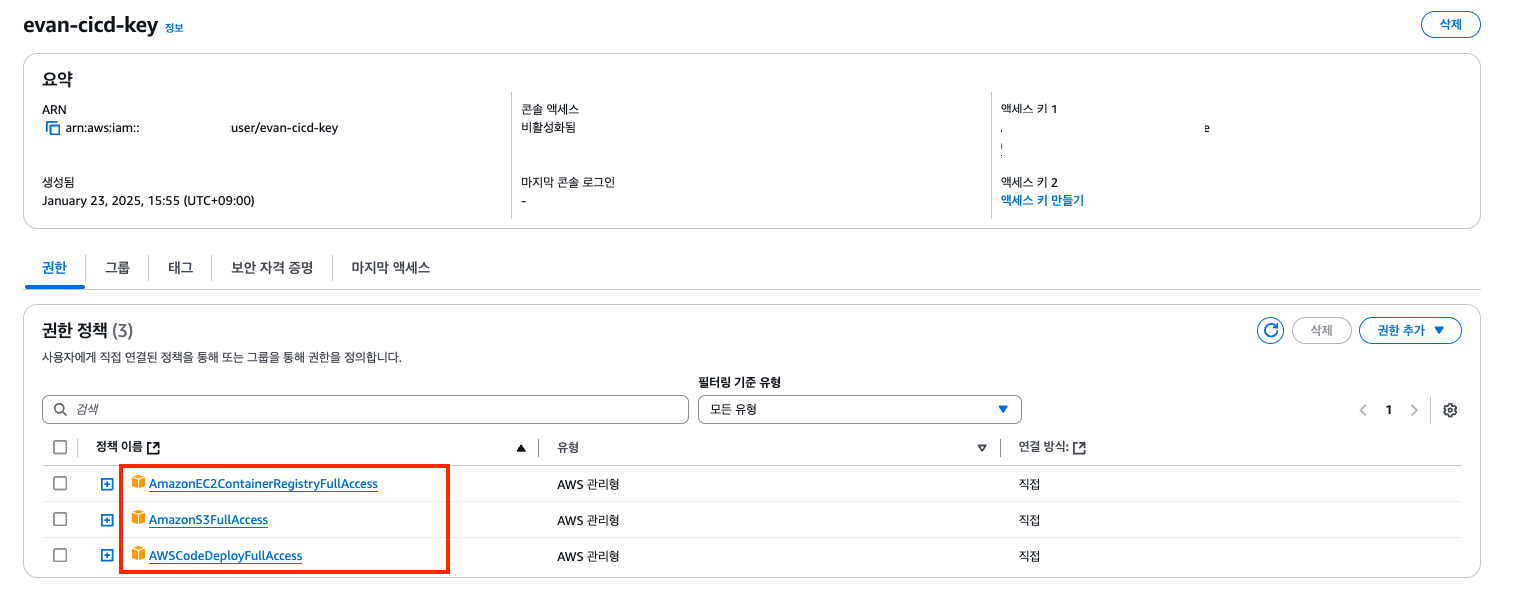1532x591 pixels.
Task: Click external link icon next to 연결 방식 header
Action: (x=1079, y=448)
